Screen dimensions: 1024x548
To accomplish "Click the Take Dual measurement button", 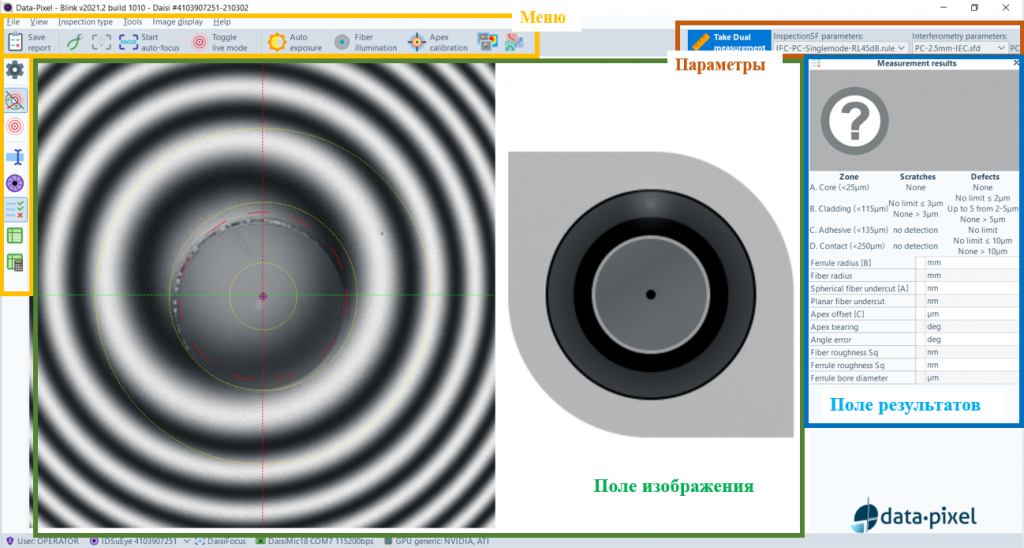I will [729, 41].
